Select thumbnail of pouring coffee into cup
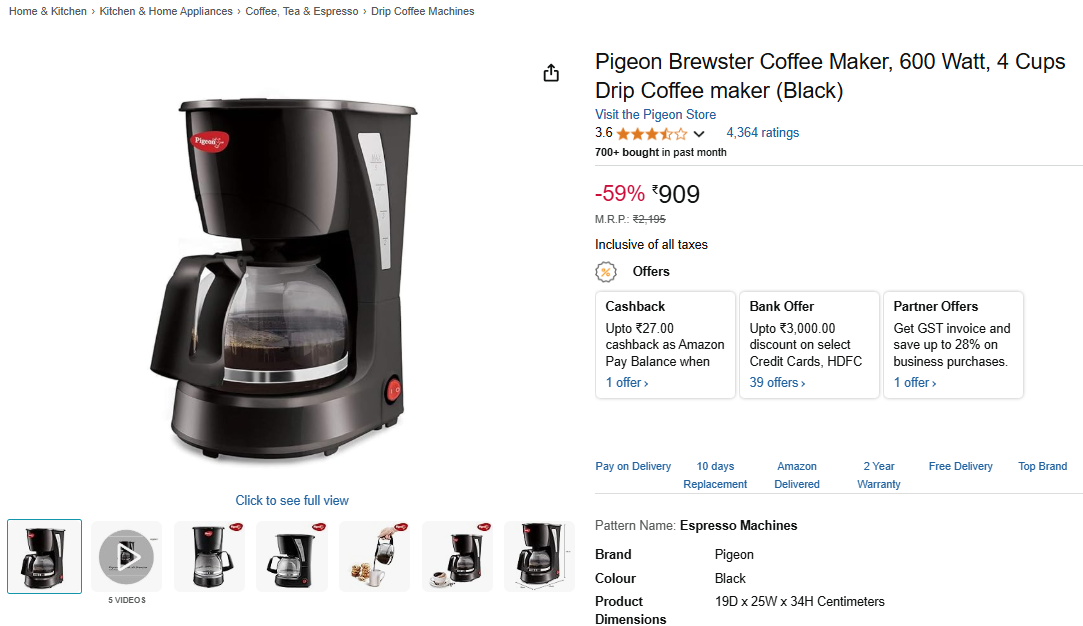The width and height of the screenshot is (1083, 626). tap(374, 556)
